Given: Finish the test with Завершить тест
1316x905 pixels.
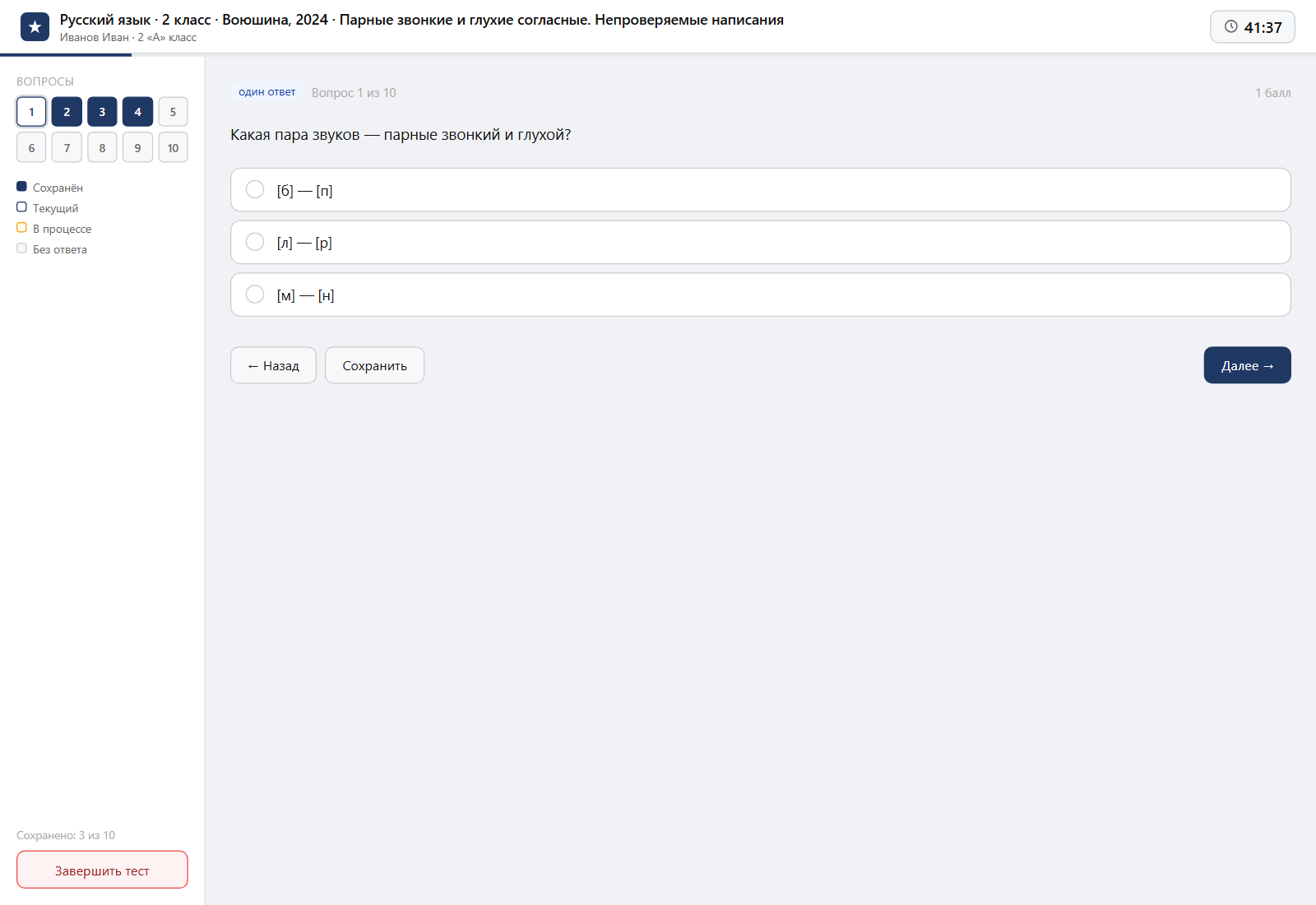Looking at the screenshot, I should pyautogui.click(x=102, y=870).
